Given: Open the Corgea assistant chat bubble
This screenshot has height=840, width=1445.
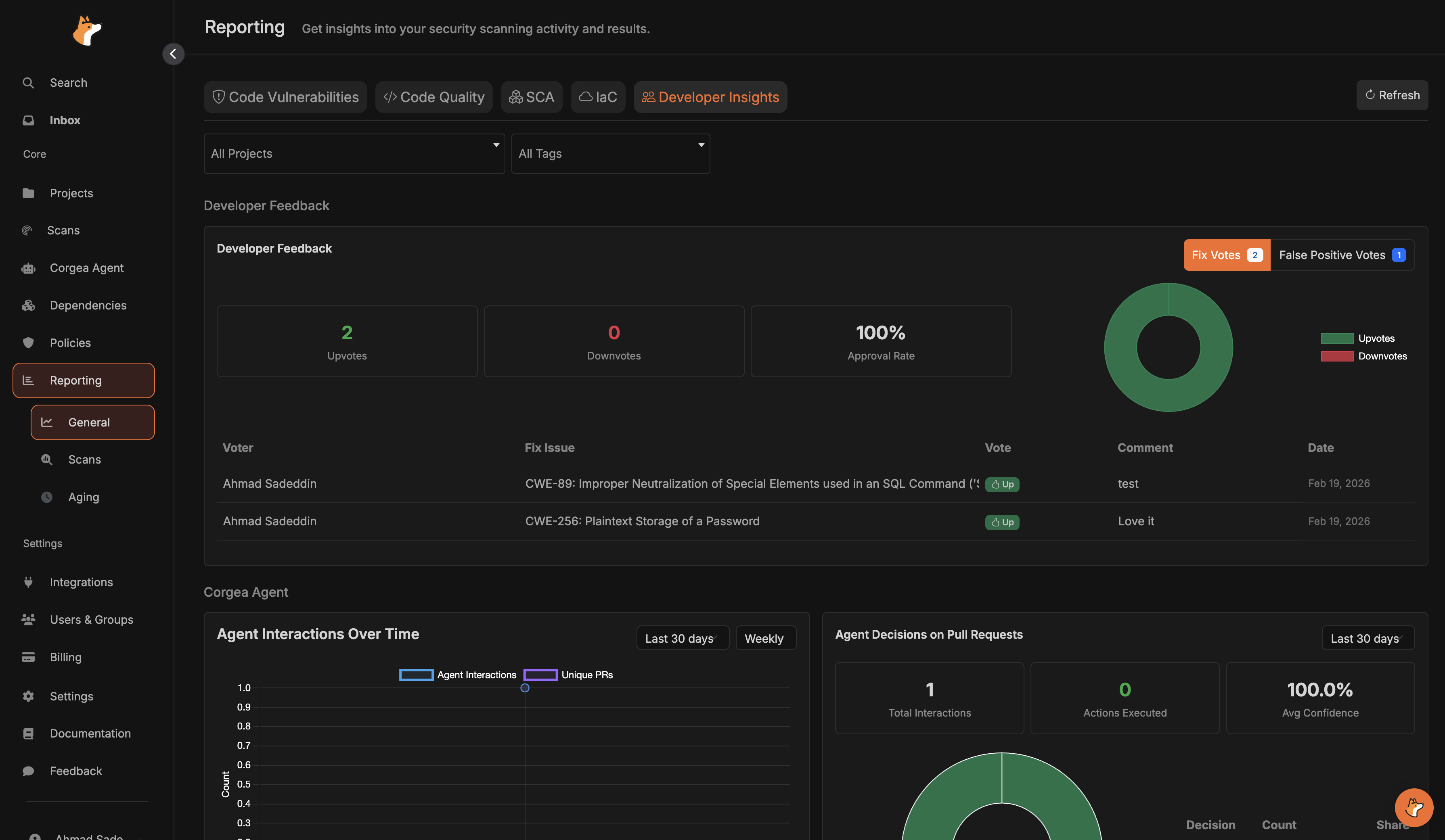Looking at the screenshot, I should click(1414, 807).
